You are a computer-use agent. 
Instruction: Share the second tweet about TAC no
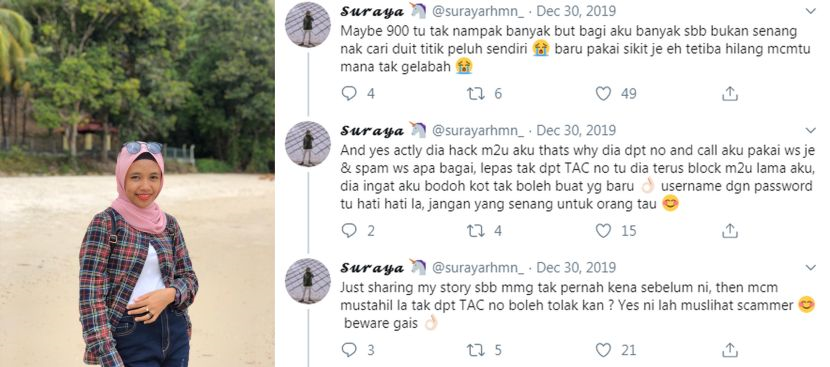pyautogui.click(x=729, y=230)
